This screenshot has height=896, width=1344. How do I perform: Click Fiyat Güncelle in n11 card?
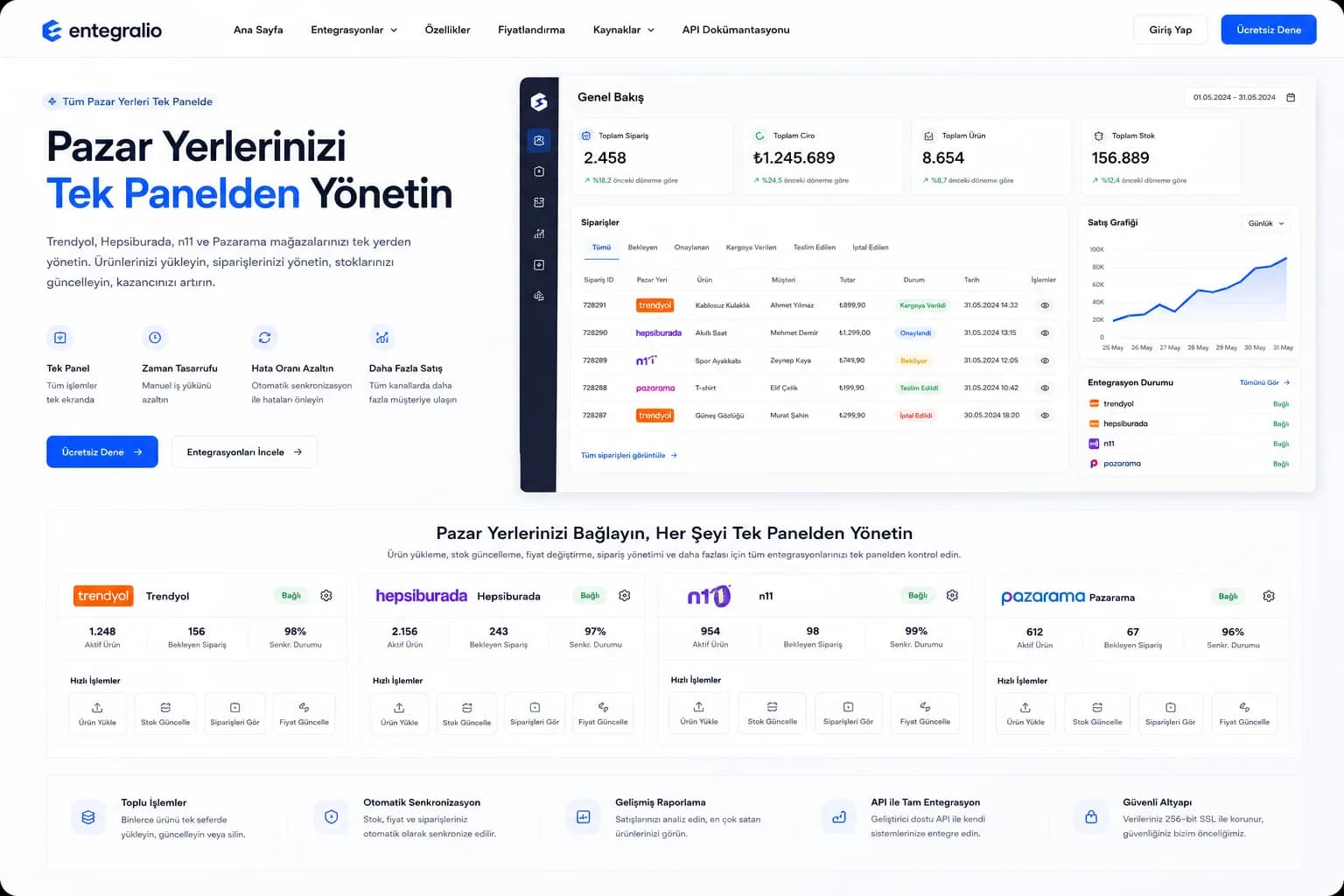coord(925,713)
